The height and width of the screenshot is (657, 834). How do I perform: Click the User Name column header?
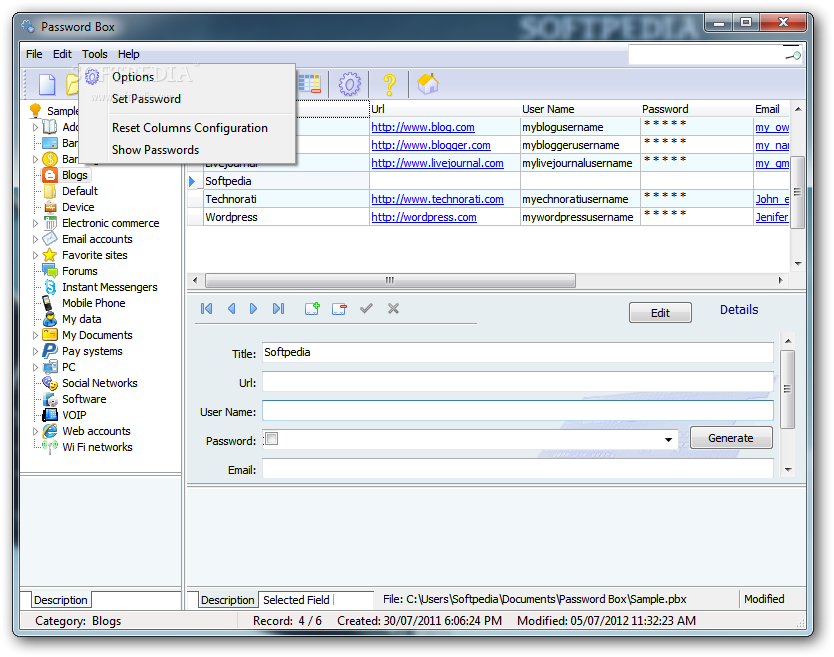pos(580,109)
